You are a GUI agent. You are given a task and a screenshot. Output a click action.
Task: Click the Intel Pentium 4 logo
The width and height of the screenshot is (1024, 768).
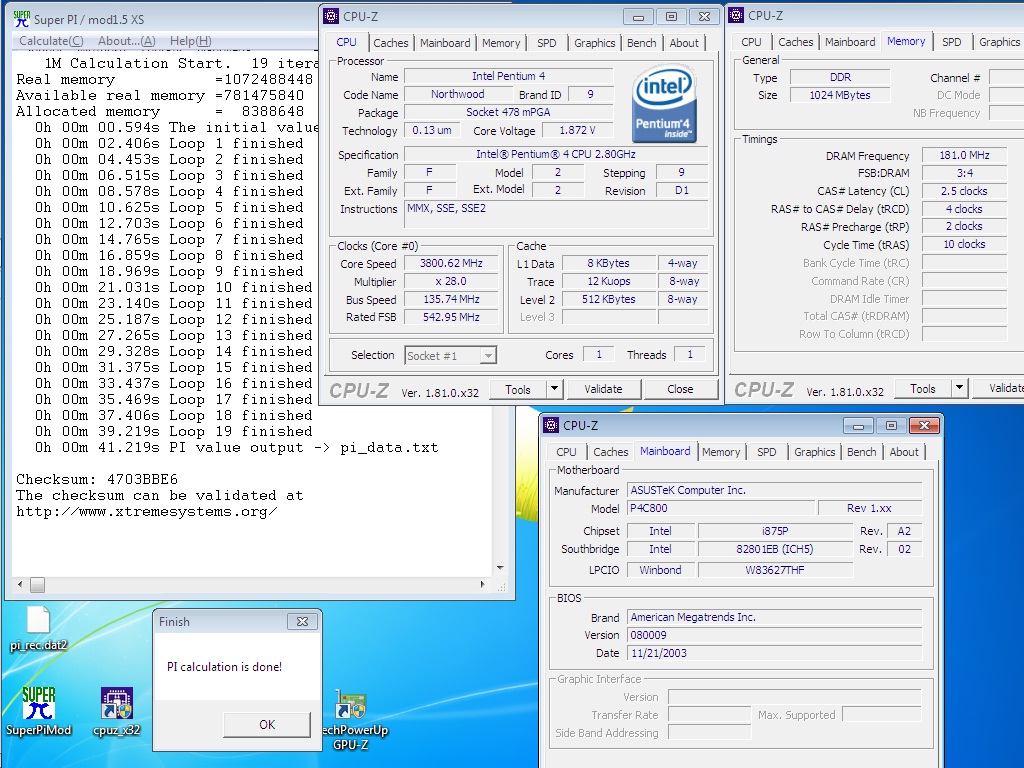(664, 104)
